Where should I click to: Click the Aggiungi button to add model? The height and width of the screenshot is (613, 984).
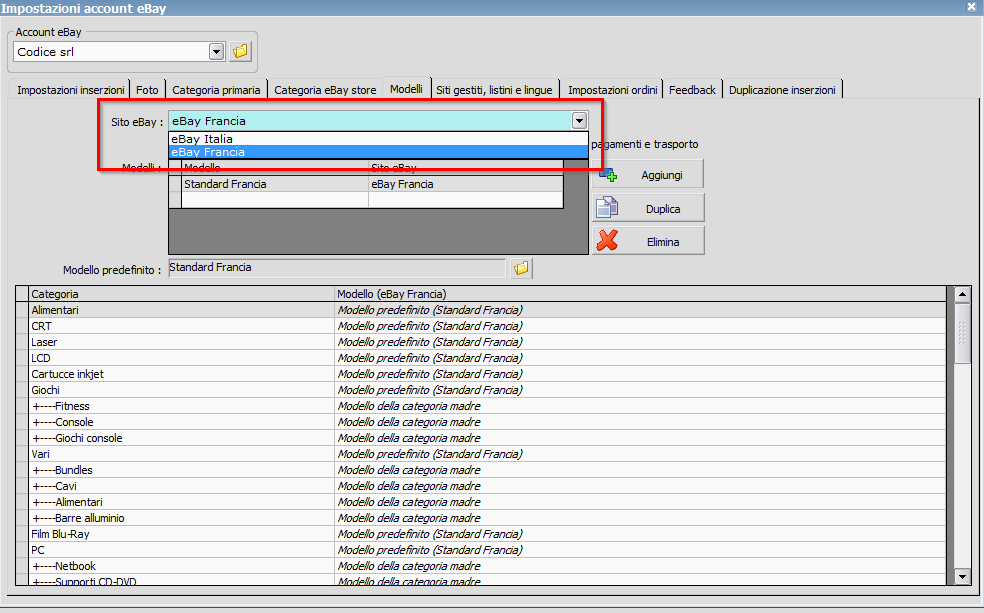(x=647, y=174)
